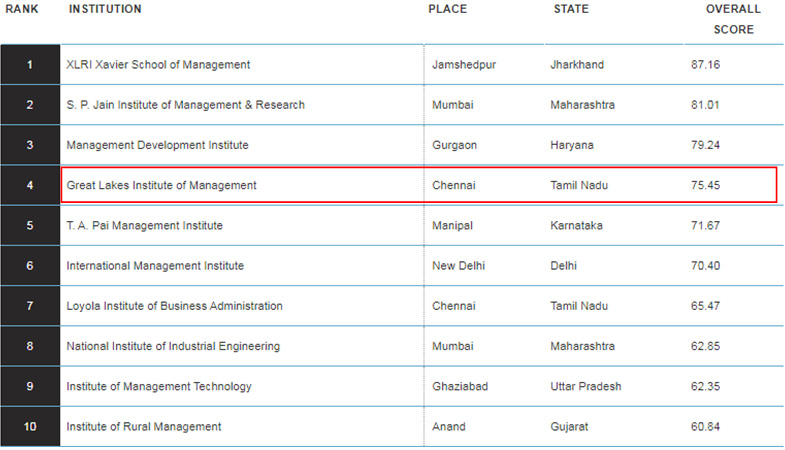785x450 pixels.
Task: Click rank cell number 4
Action: [30, 185]
